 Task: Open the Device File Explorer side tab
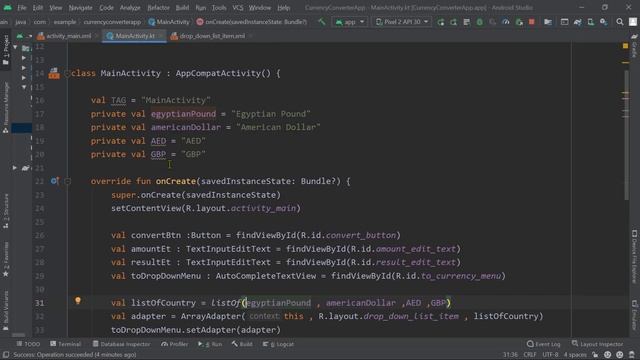click(634, 257)
